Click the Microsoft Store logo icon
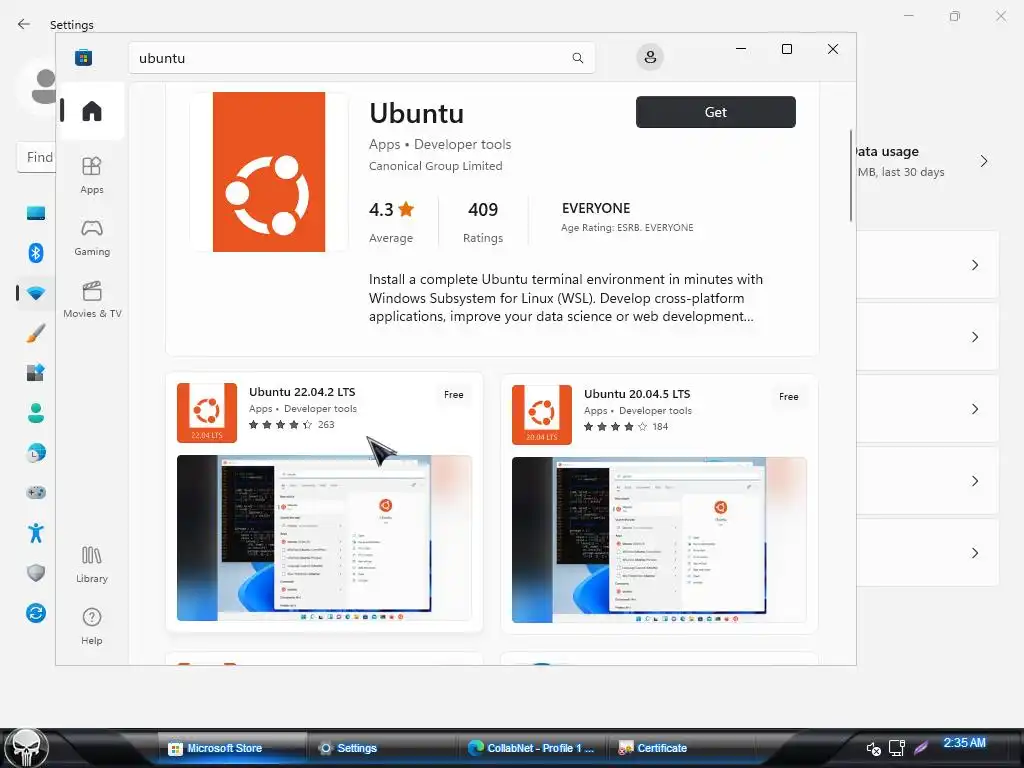The height and width of the screenshot is (768, 1024). (x=83, y=57)
